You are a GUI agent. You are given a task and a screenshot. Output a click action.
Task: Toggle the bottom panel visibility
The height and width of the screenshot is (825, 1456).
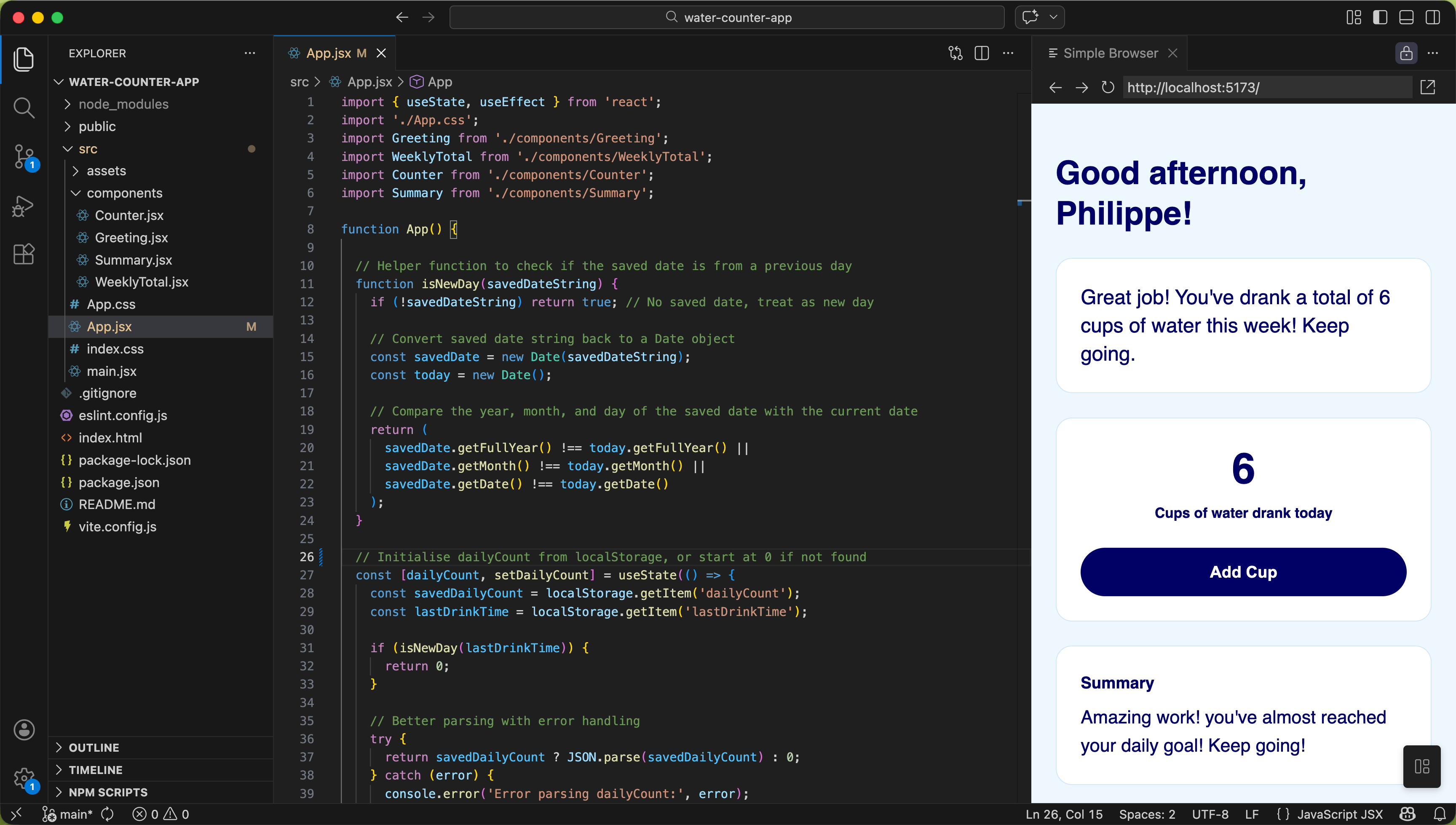[x=1406, y=17]
